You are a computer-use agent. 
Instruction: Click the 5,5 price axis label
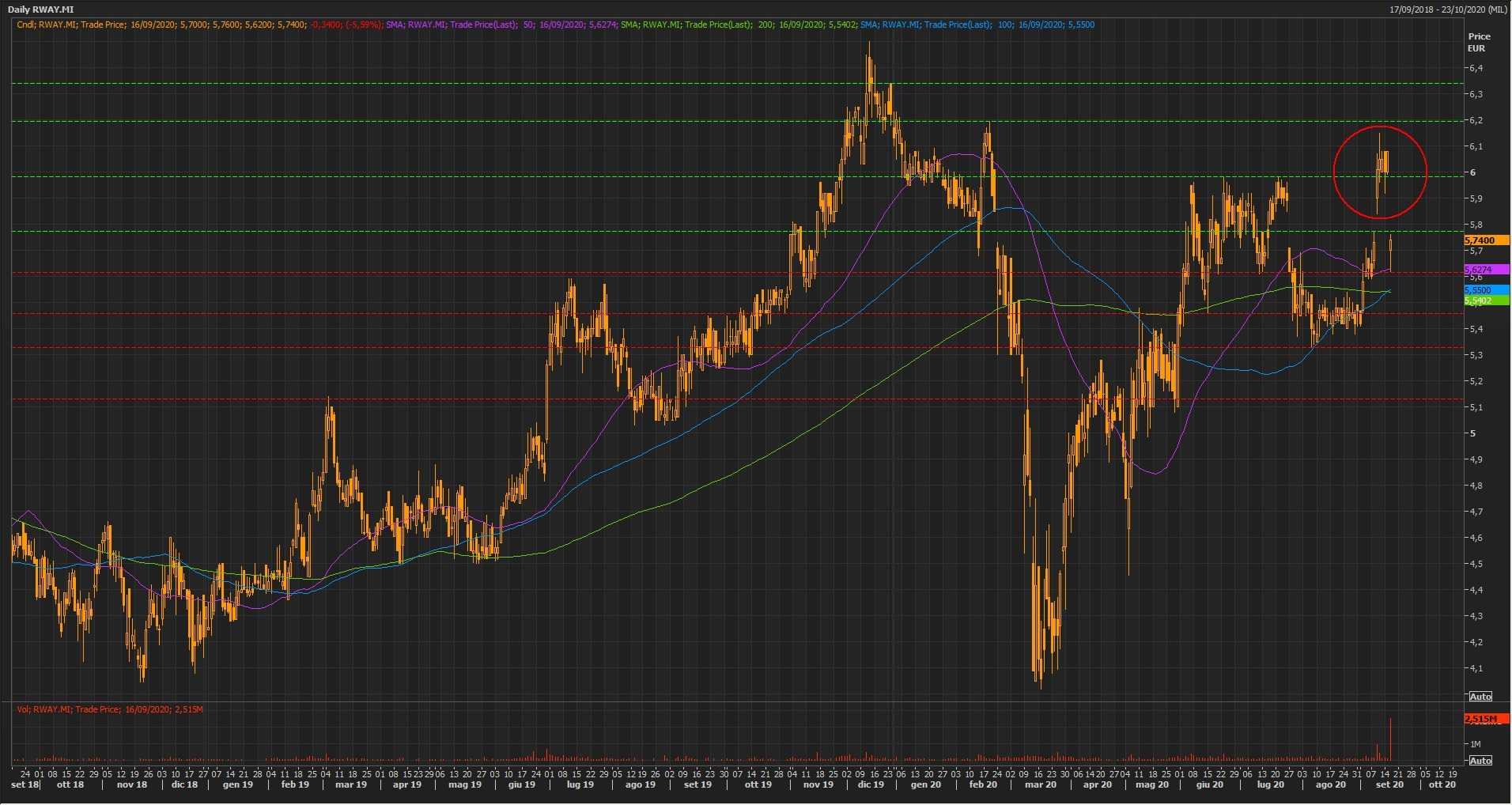(x=1476, y=303)
